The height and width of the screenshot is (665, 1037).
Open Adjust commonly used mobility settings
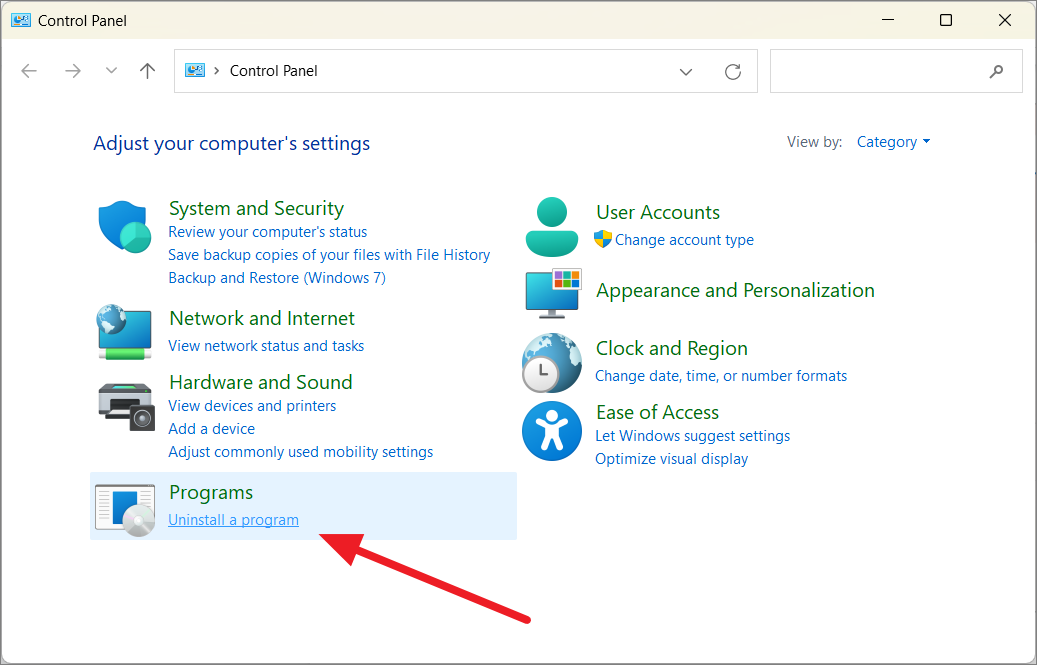(301, 452)
